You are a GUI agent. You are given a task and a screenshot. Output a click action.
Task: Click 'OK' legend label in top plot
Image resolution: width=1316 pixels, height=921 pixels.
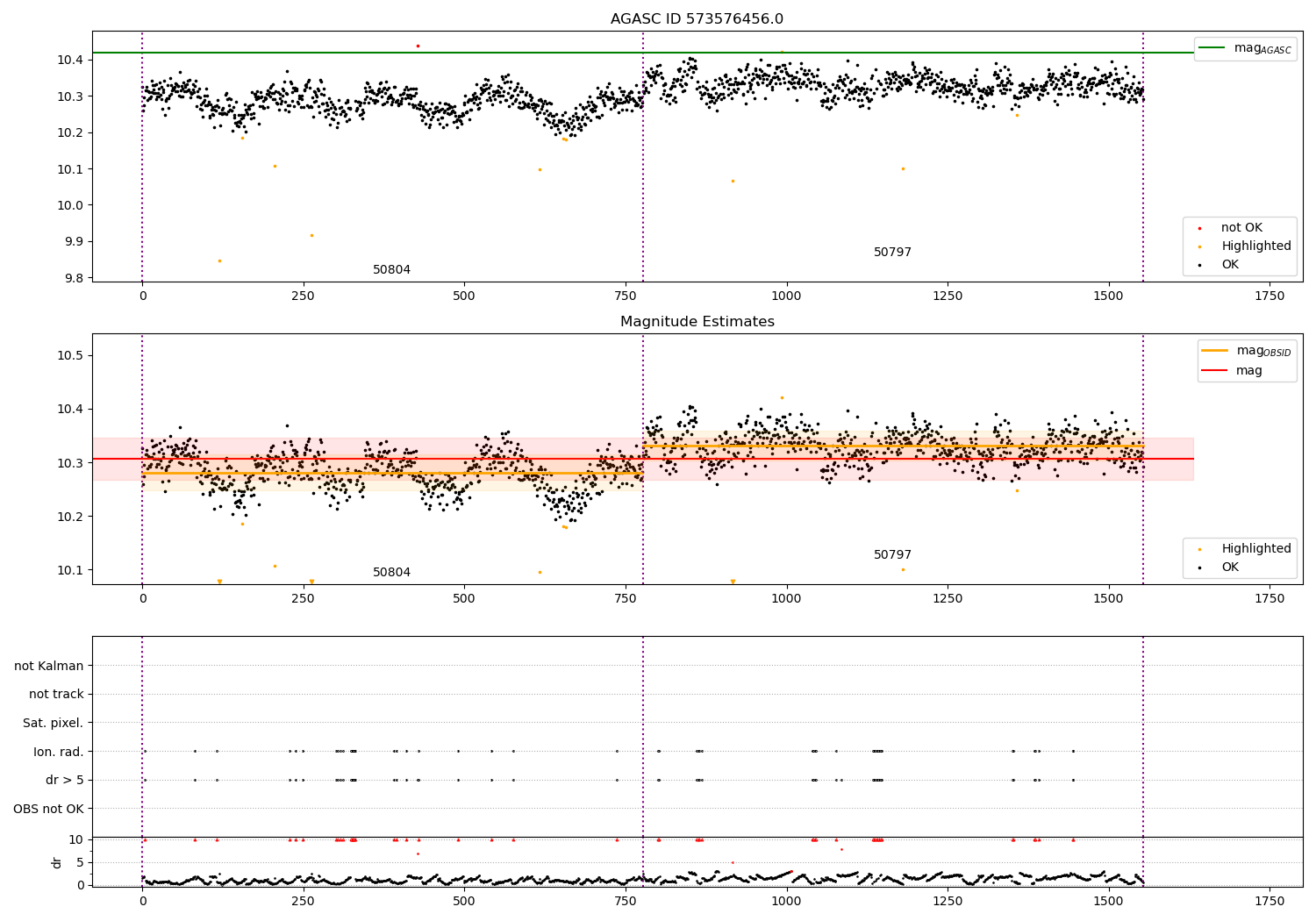pos(1230,265)
